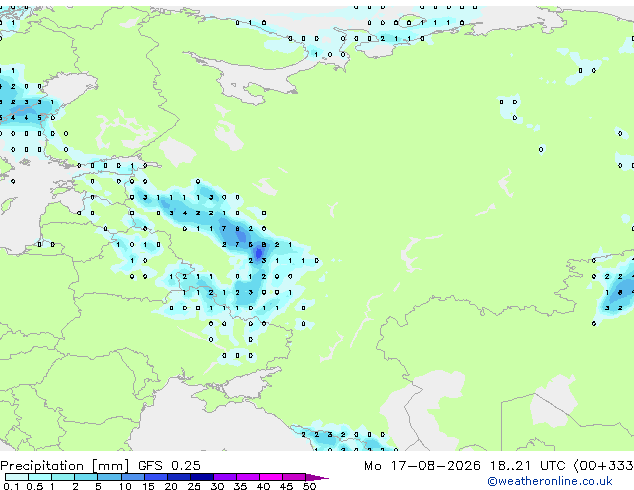Select the 25–30 mm dark navy swatch

[x=202, y=477]
